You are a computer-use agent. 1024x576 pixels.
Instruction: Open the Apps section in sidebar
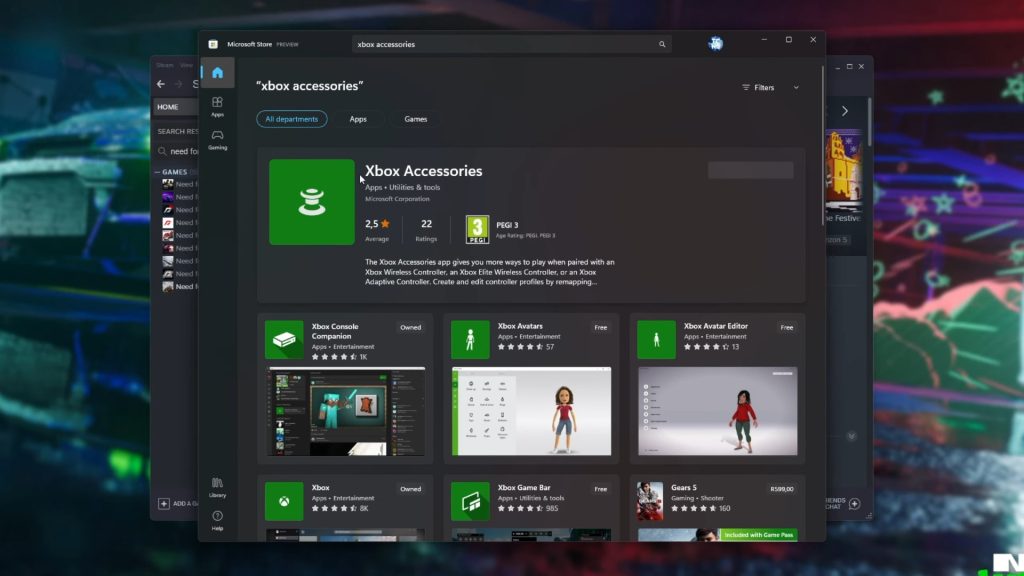[x=217, y=106]
